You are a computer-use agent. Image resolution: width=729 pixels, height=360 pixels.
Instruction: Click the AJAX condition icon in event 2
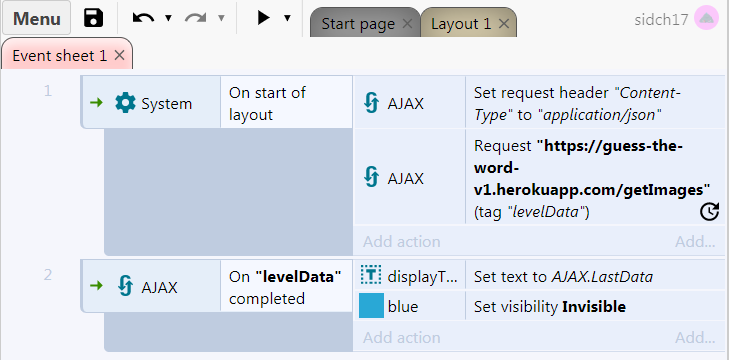coord(126,286)
